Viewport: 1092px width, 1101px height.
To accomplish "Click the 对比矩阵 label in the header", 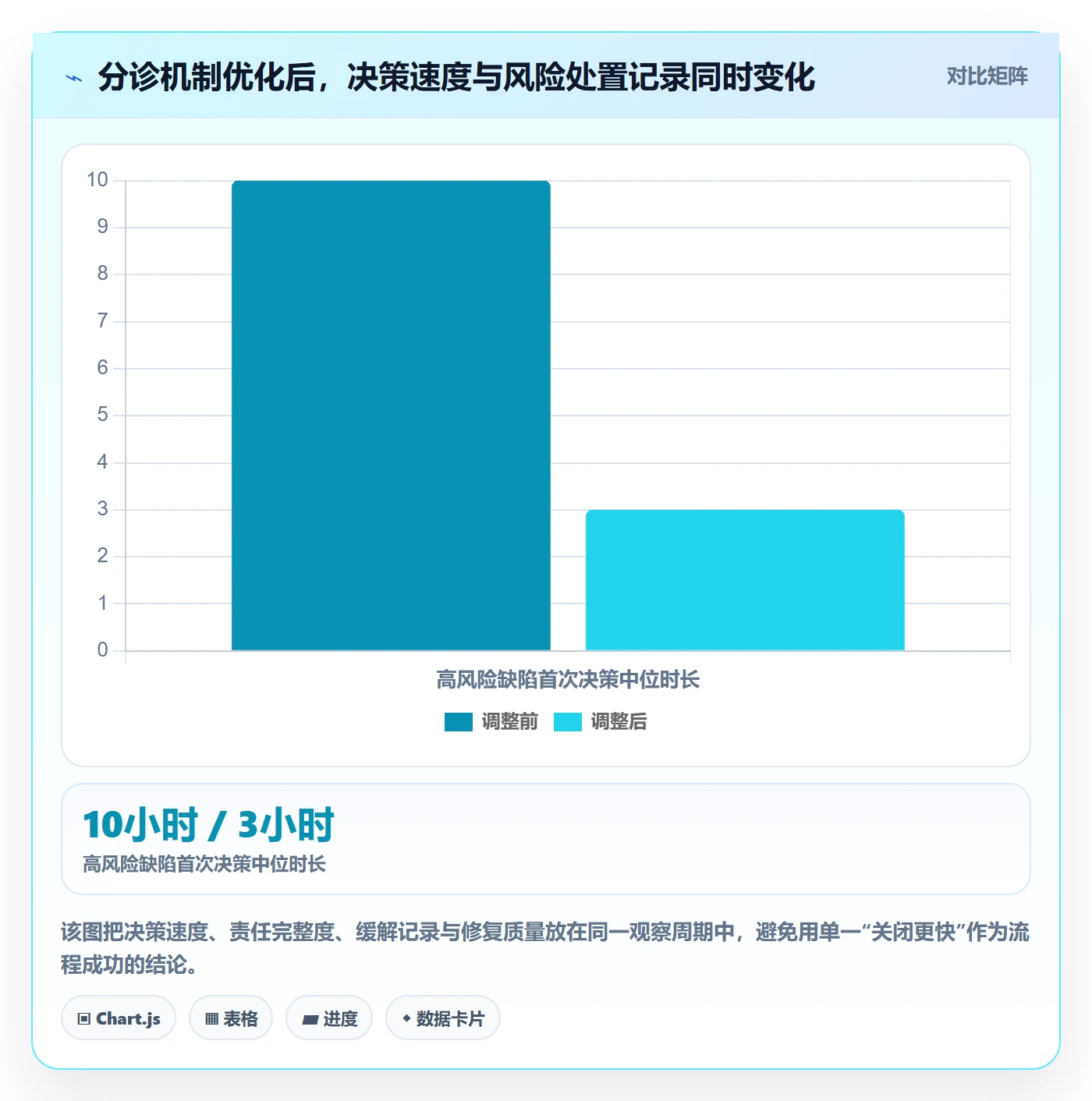I will (x=987, y=76).
